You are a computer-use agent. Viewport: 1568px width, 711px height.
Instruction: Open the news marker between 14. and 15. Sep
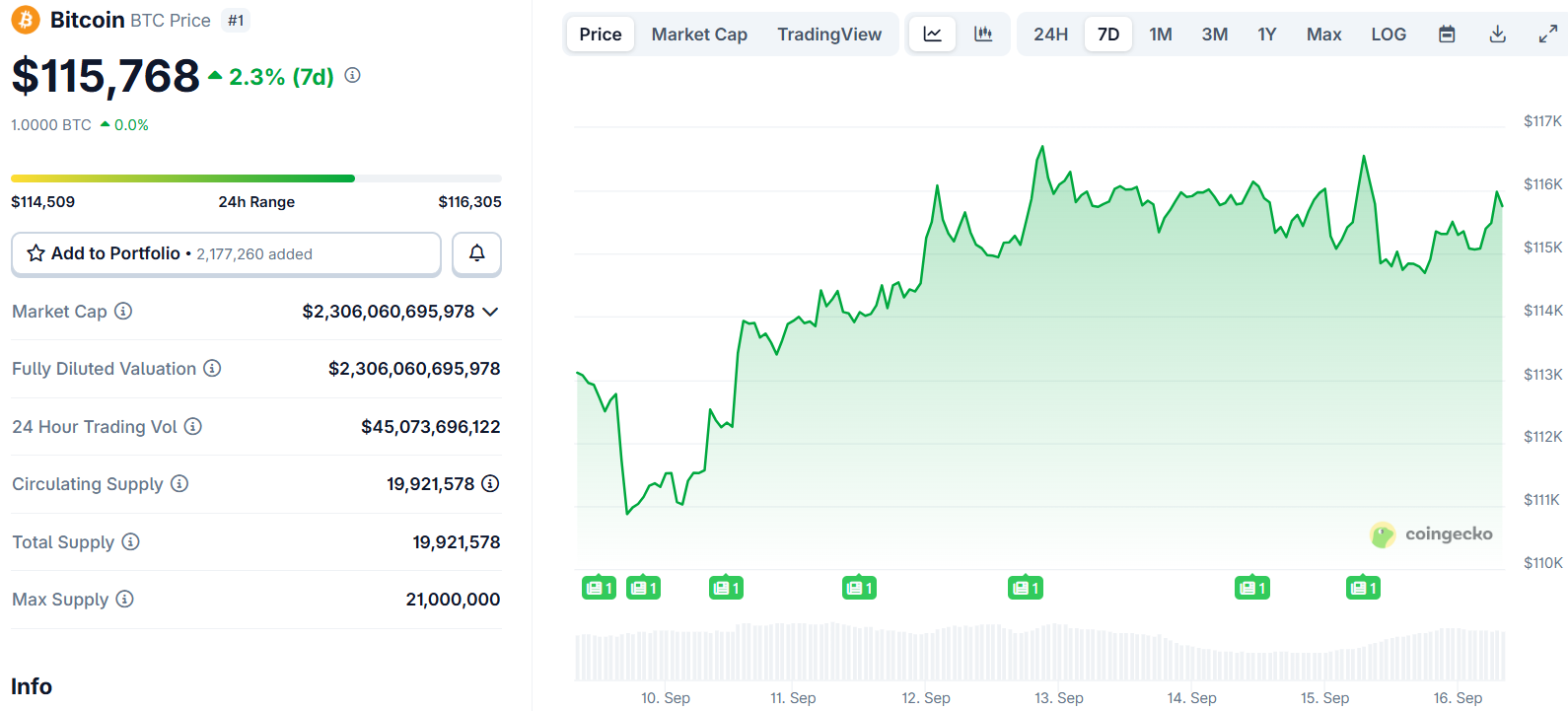click(1252, 589)
